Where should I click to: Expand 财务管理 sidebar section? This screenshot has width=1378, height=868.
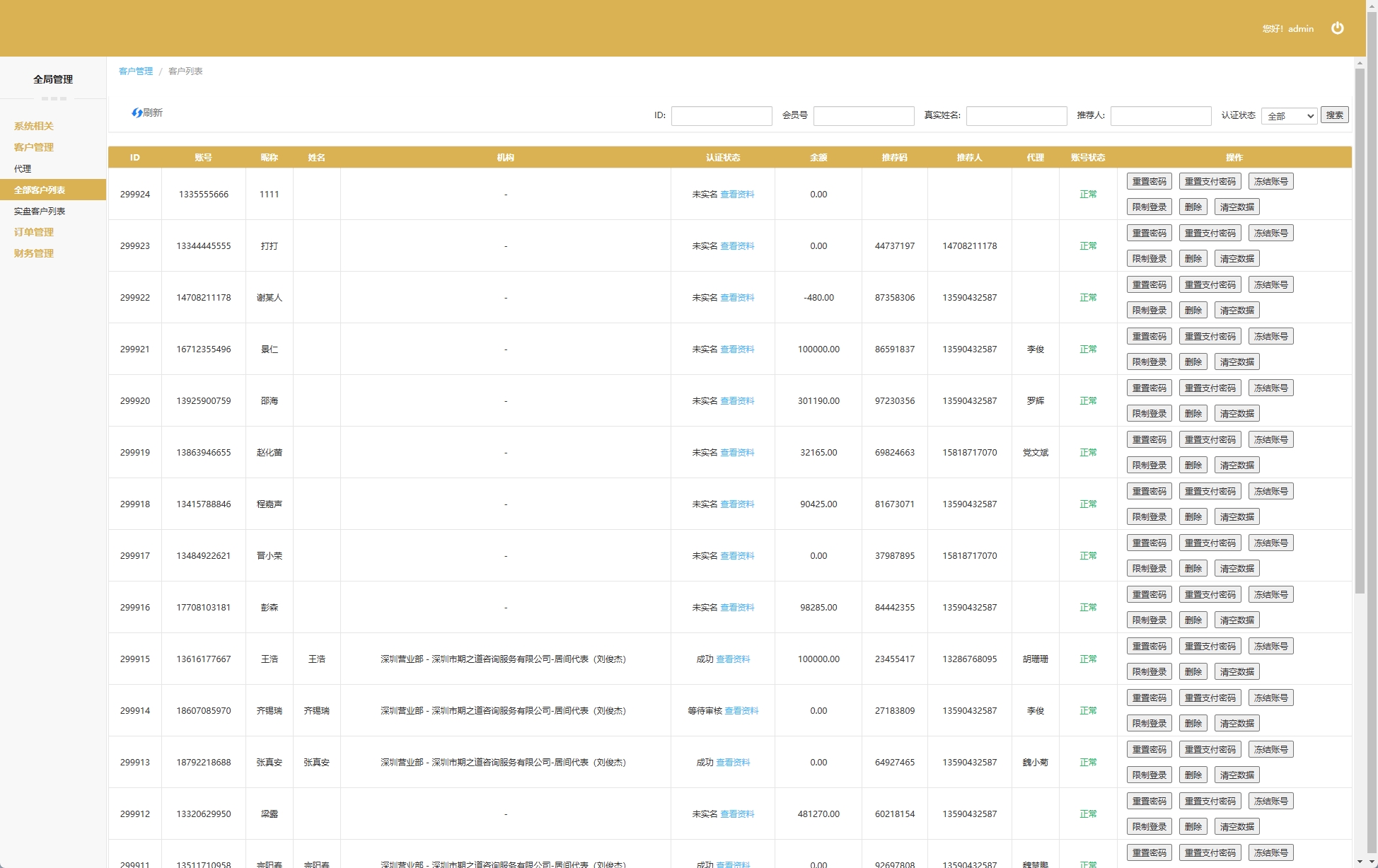coord(34,253)
